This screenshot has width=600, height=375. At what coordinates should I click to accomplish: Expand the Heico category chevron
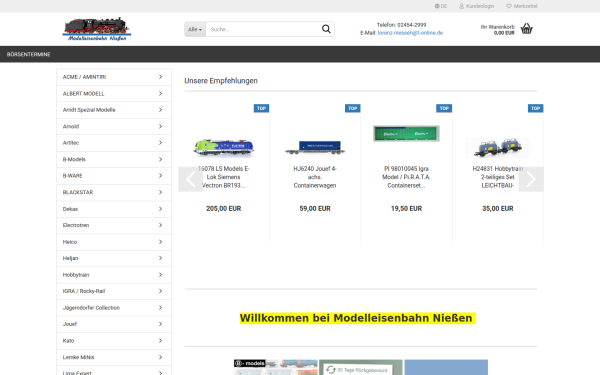coord(160,242)
